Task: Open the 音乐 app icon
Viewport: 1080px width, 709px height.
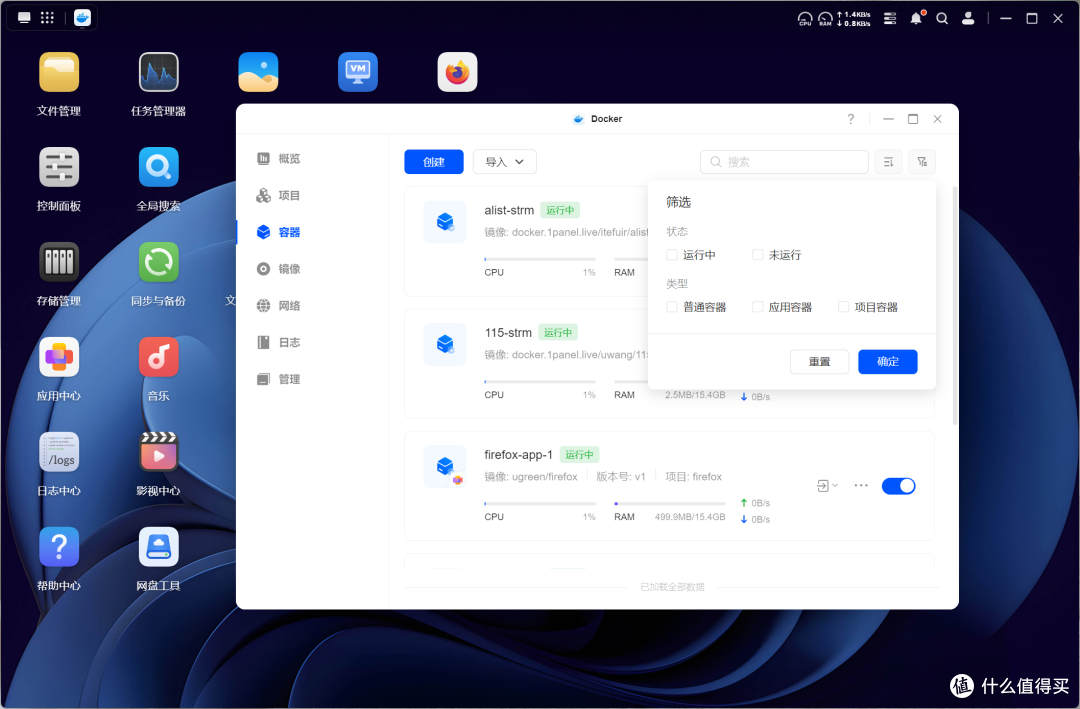Action: point(158,358)
